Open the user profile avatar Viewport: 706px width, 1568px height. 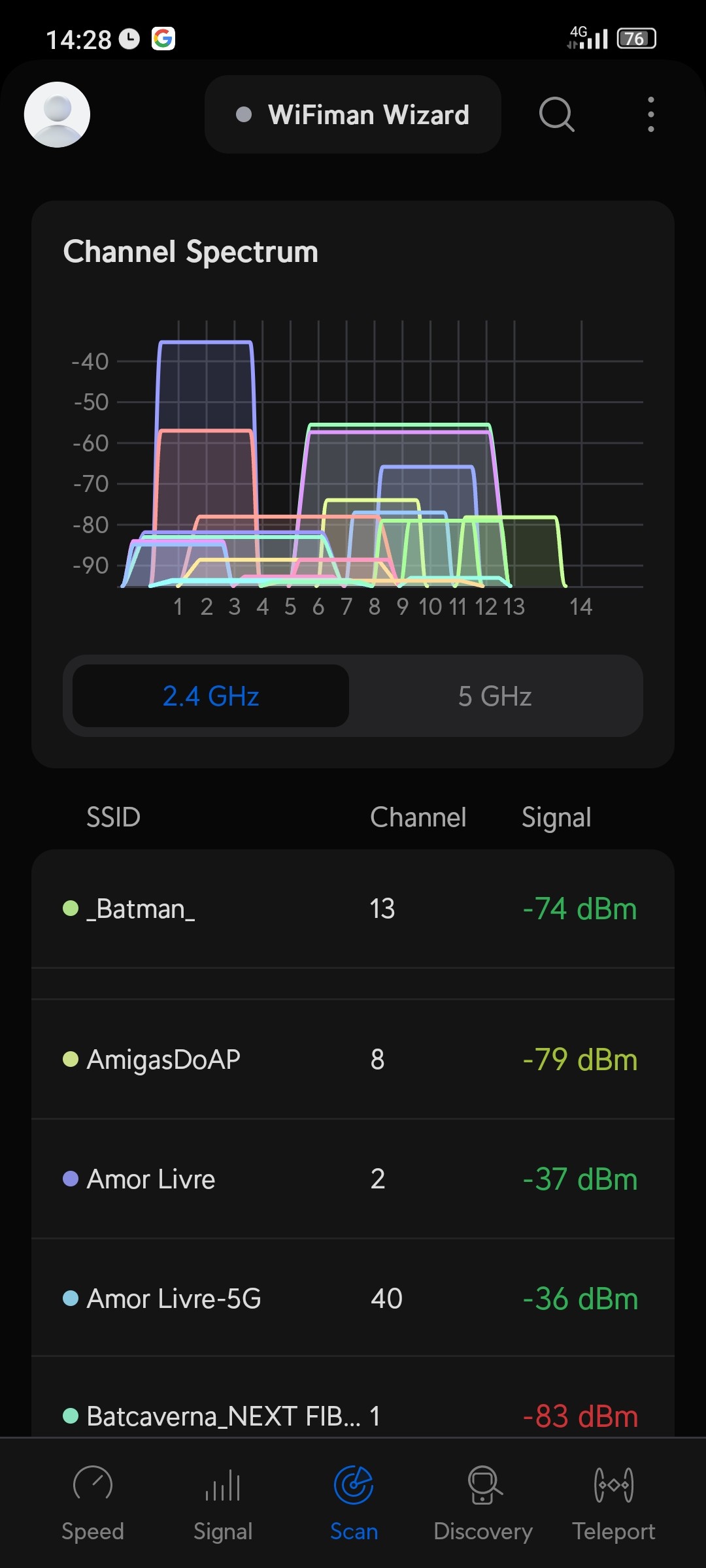[57, 114]
